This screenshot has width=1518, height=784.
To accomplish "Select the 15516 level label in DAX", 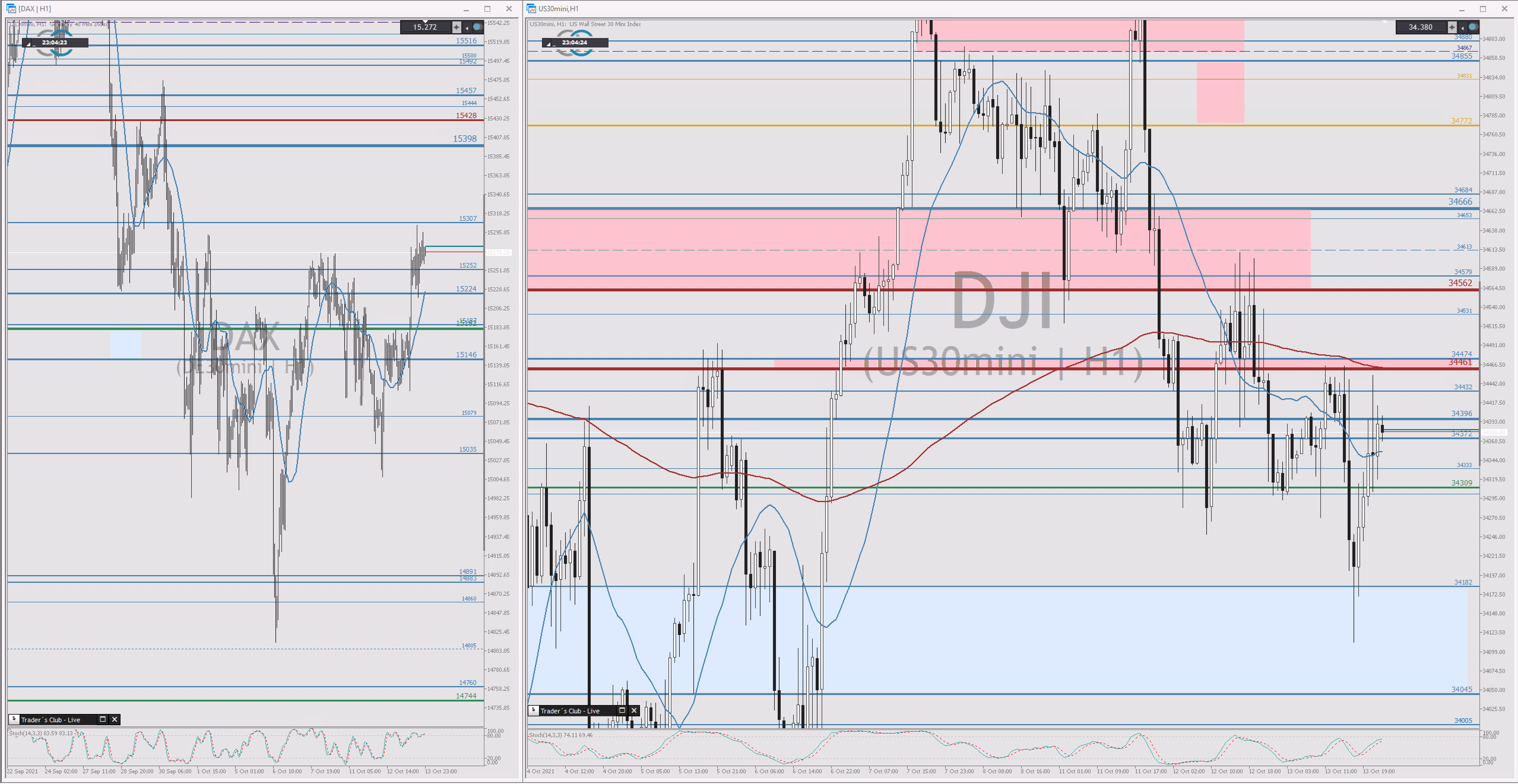I will click(466, 41).
